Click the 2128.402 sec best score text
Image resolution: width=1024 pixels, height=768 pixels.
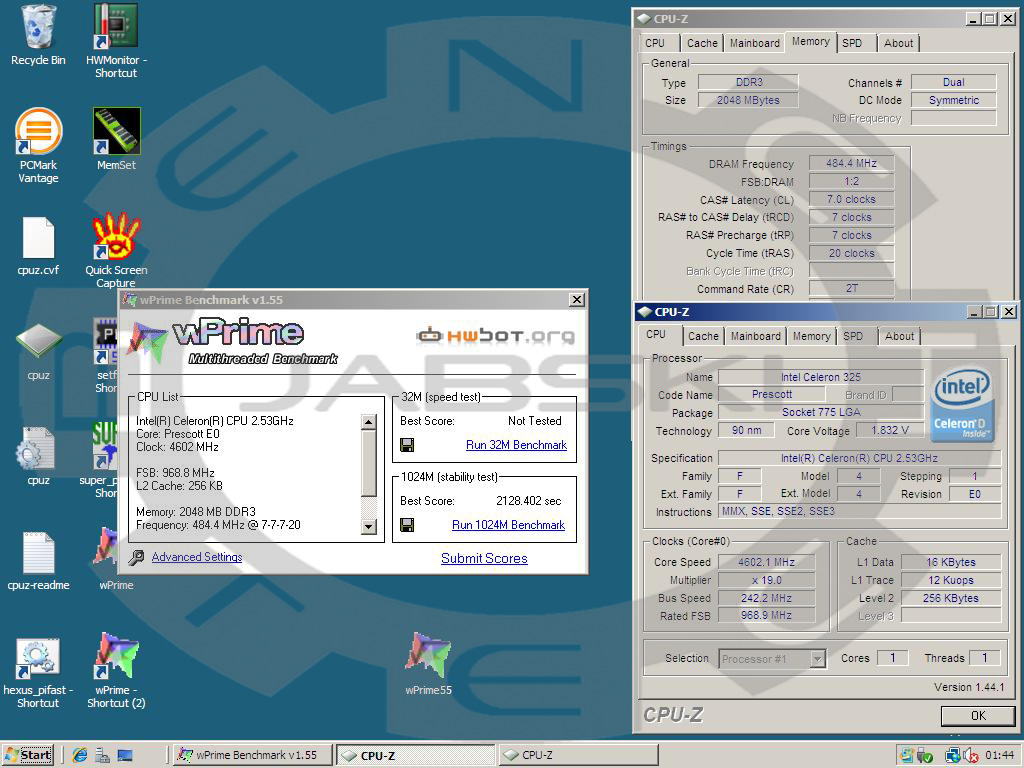pyautogui.click(x=528, y=501)
